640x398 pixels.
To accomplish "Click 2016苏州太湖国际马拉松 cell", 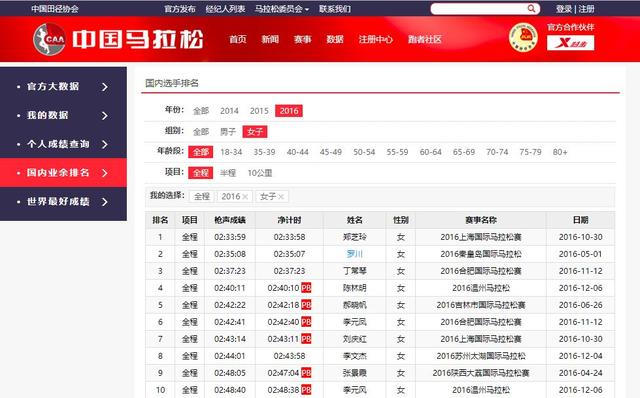I will (x=481, y=356).
